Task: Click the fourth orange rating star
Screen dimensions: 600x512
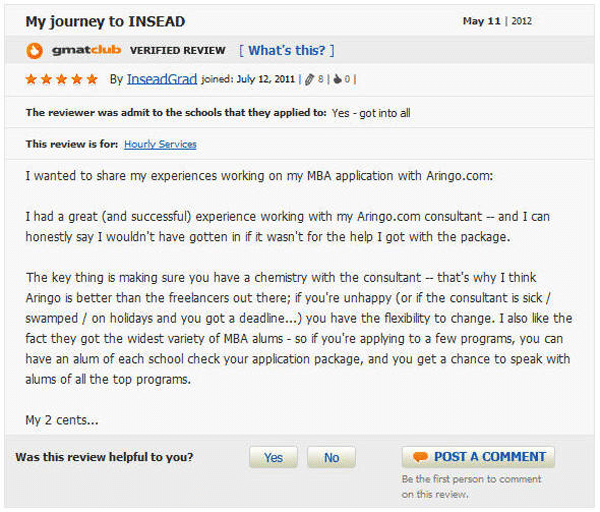Action: point(76,79)
